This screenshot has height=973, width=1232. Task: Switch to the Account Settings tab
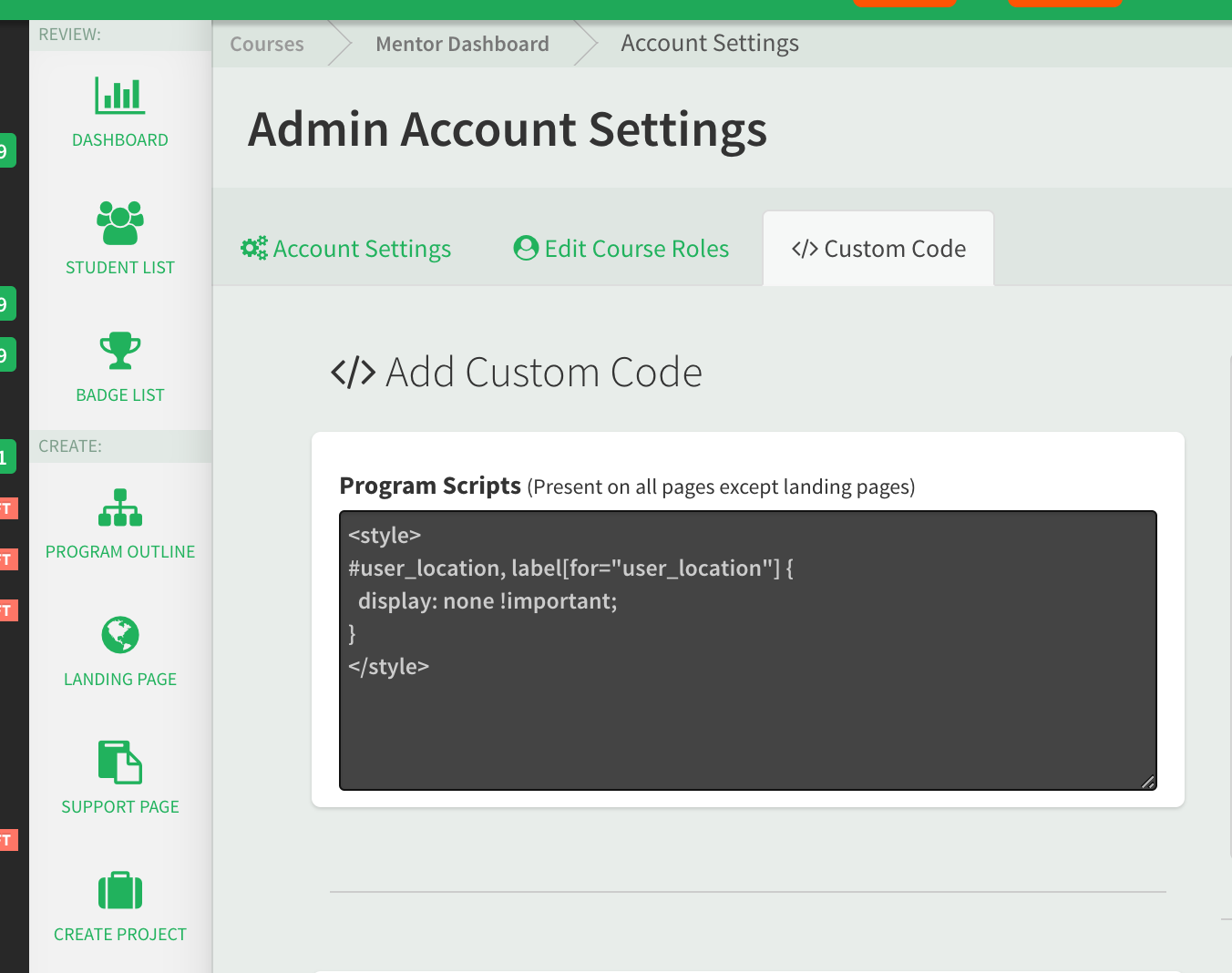pos(346,249)
